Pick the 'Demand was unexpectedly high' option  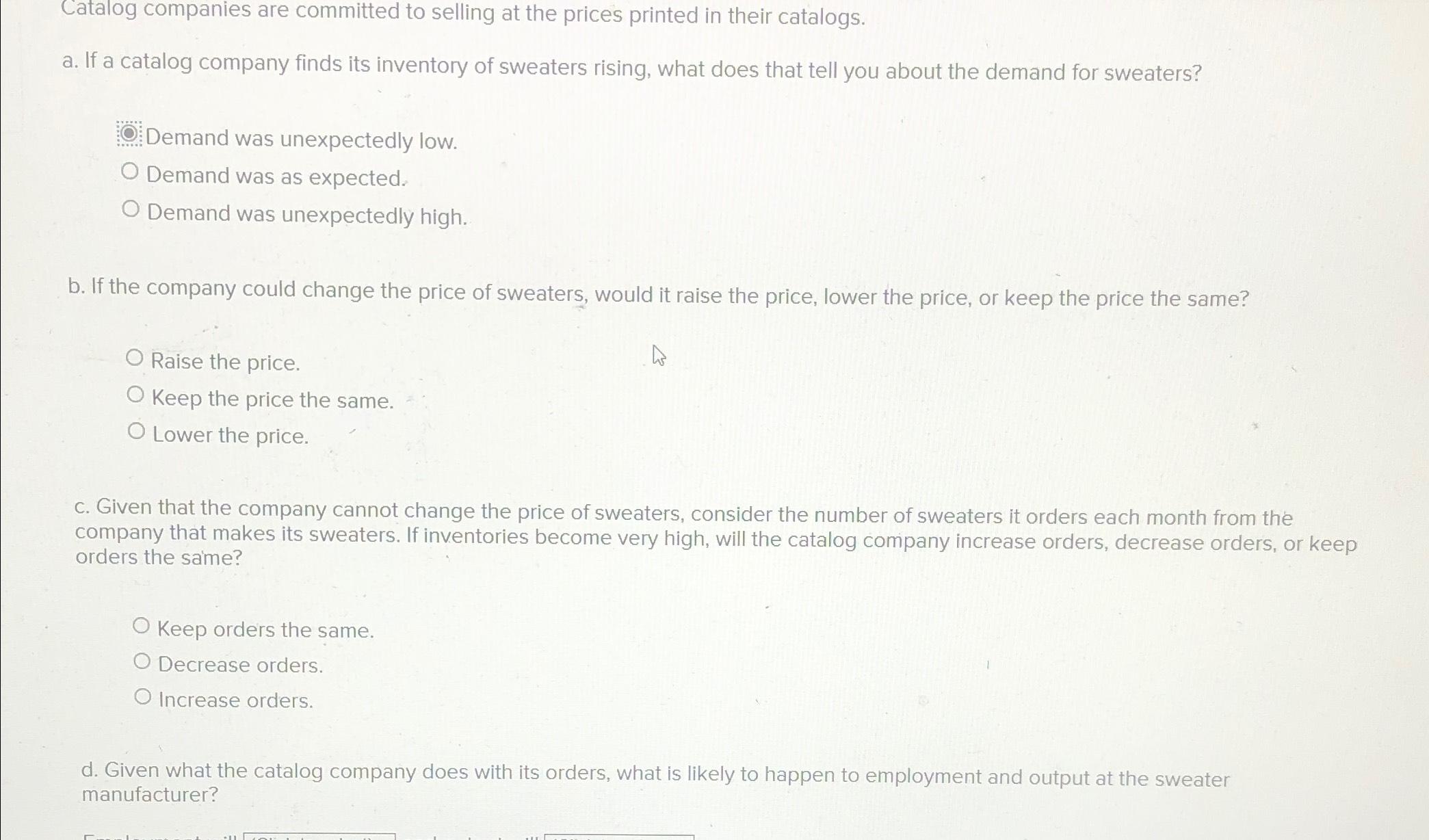(131, 209)
